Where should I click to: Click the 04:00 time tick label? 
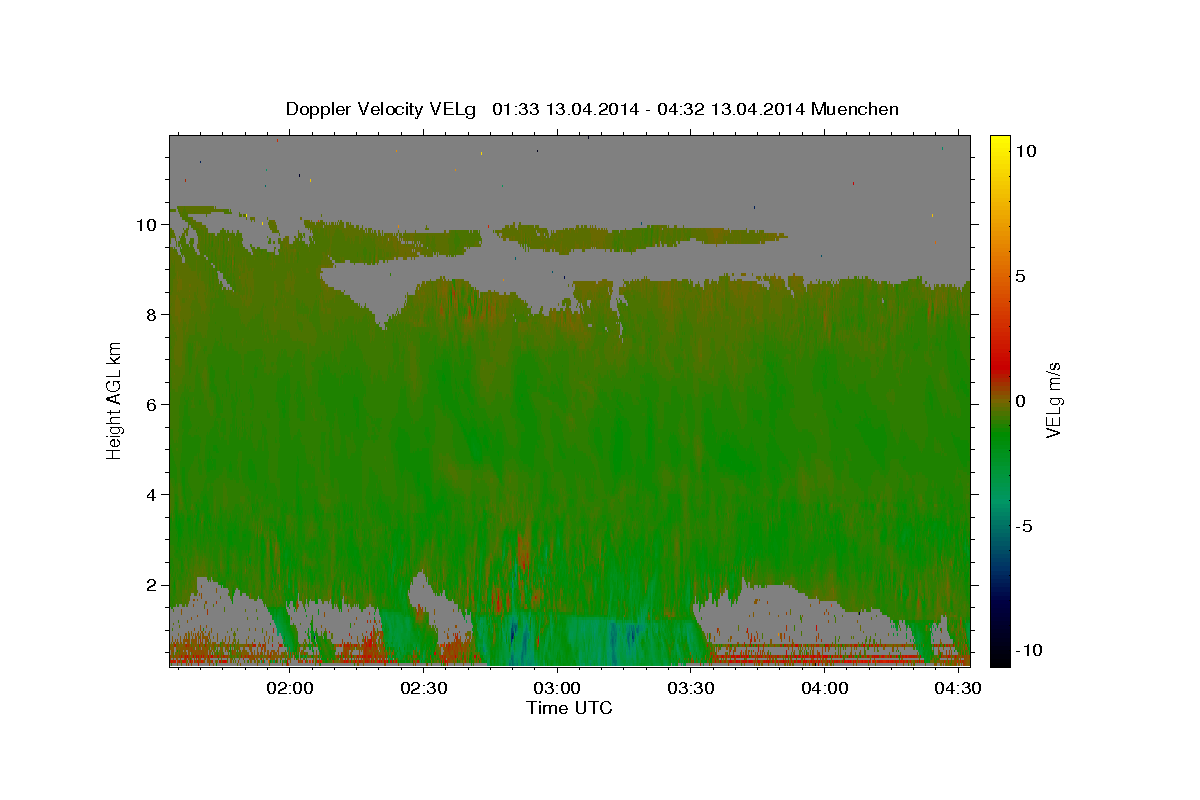coord(825,688)
